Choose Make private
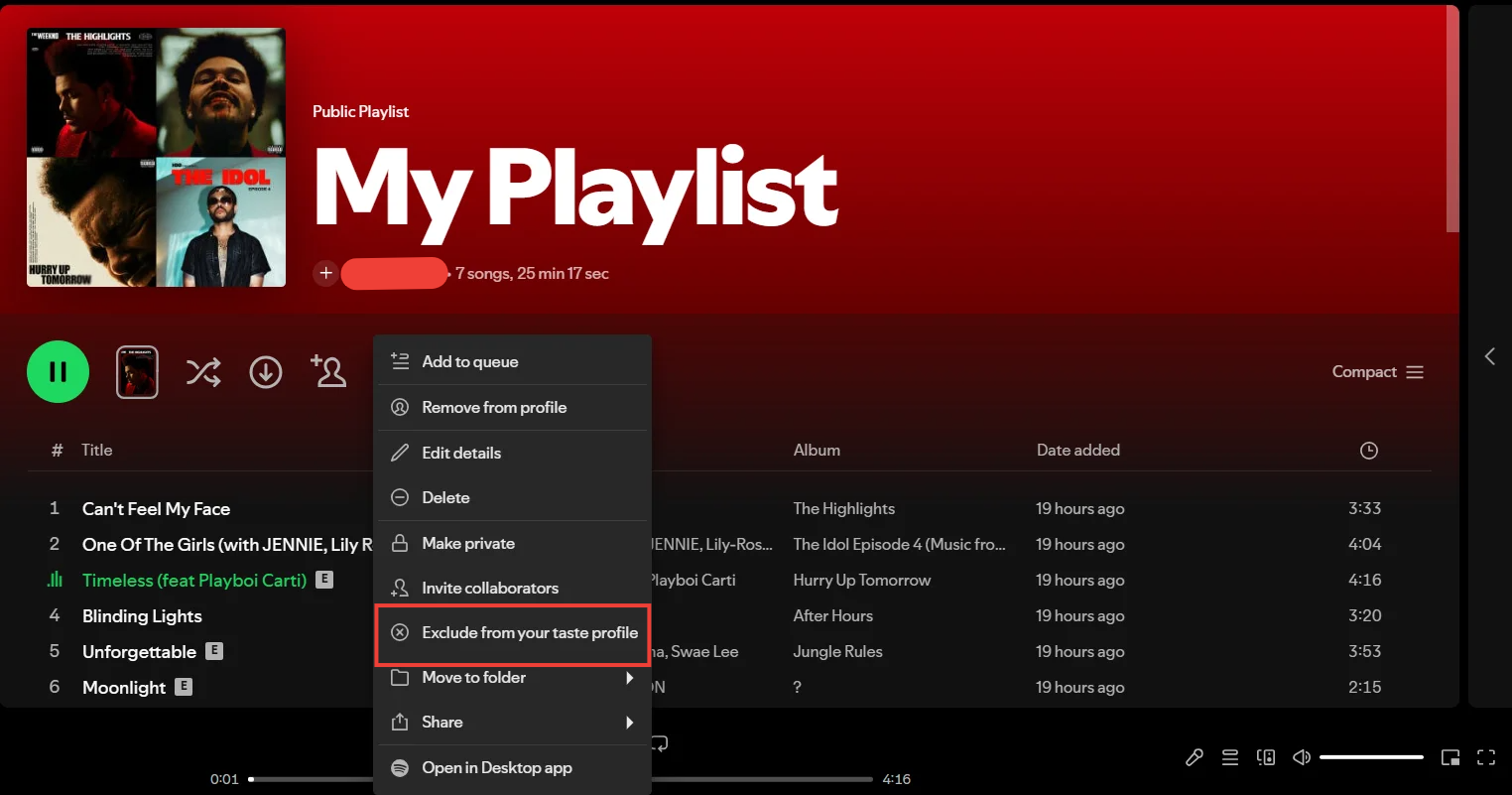Screen dimensions: 1512x795 pos(512,543)
